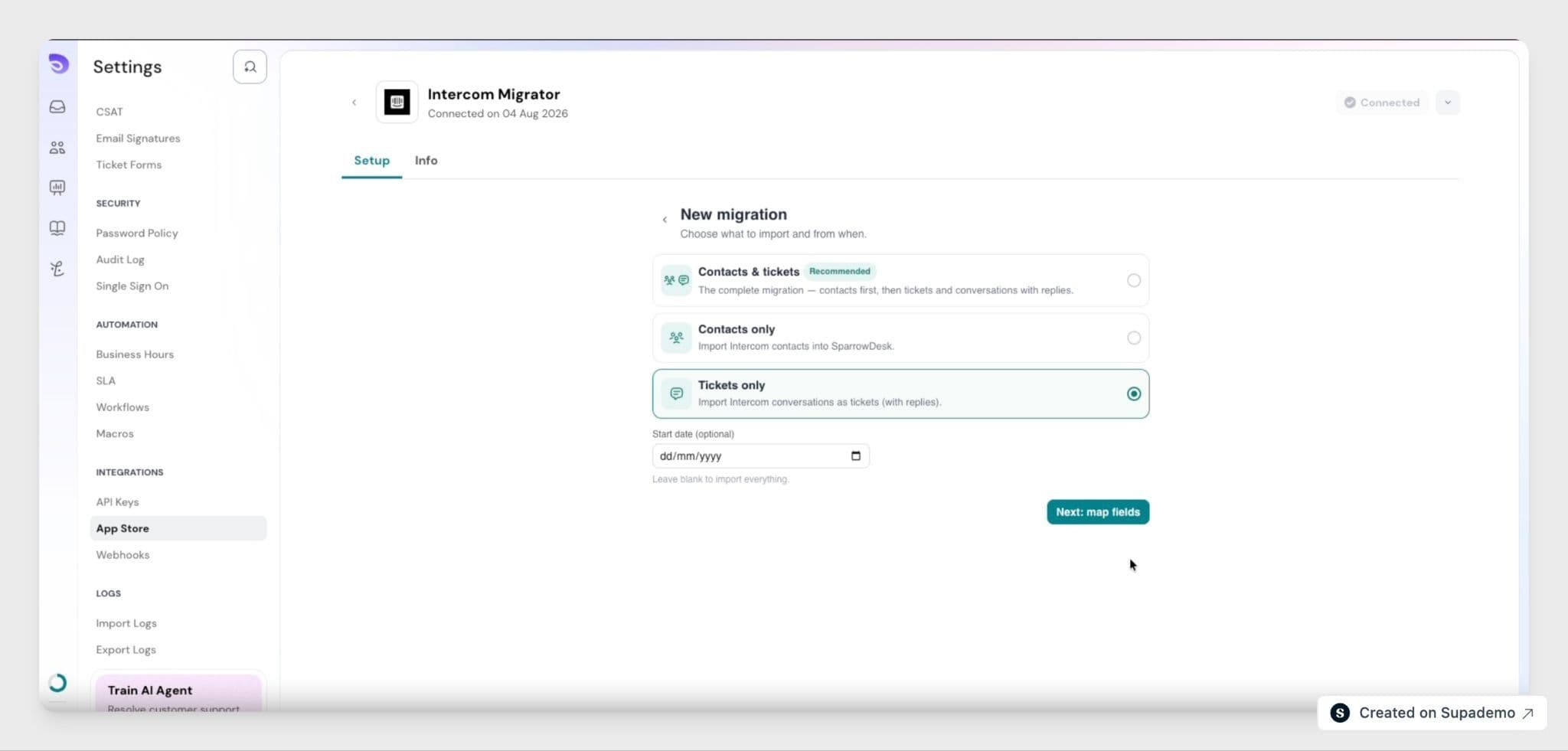Open Ticket Forms settings
Screen dimensions: 1568x751
point(129,165)
